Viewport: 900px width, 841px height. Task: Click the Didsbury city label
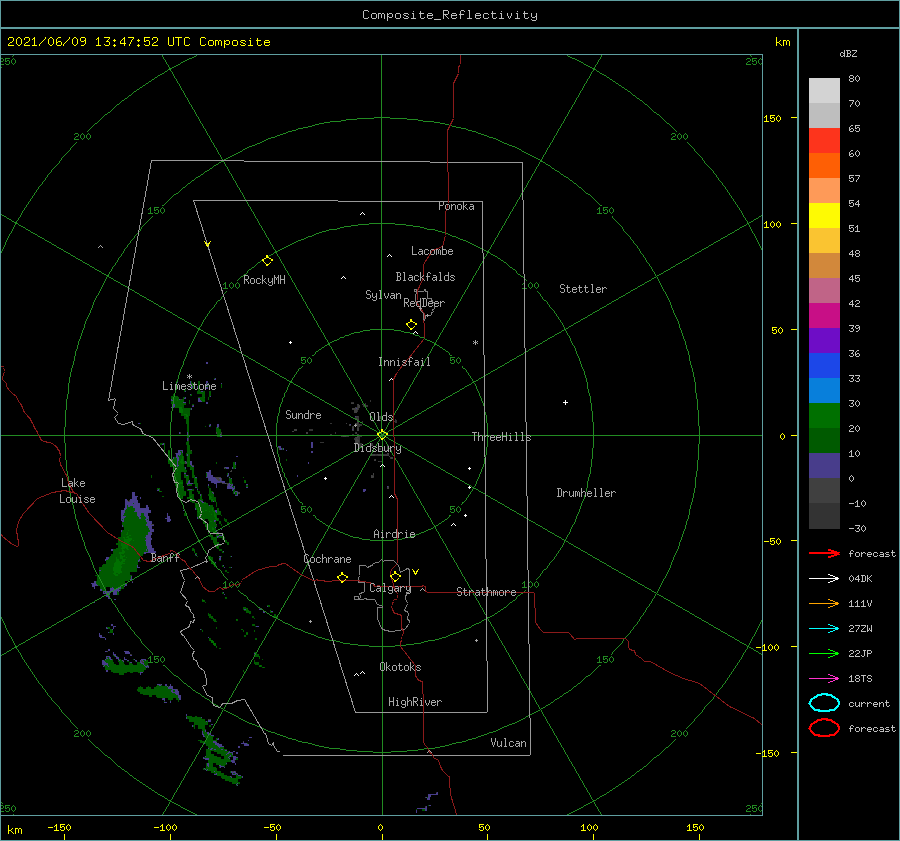378,448
